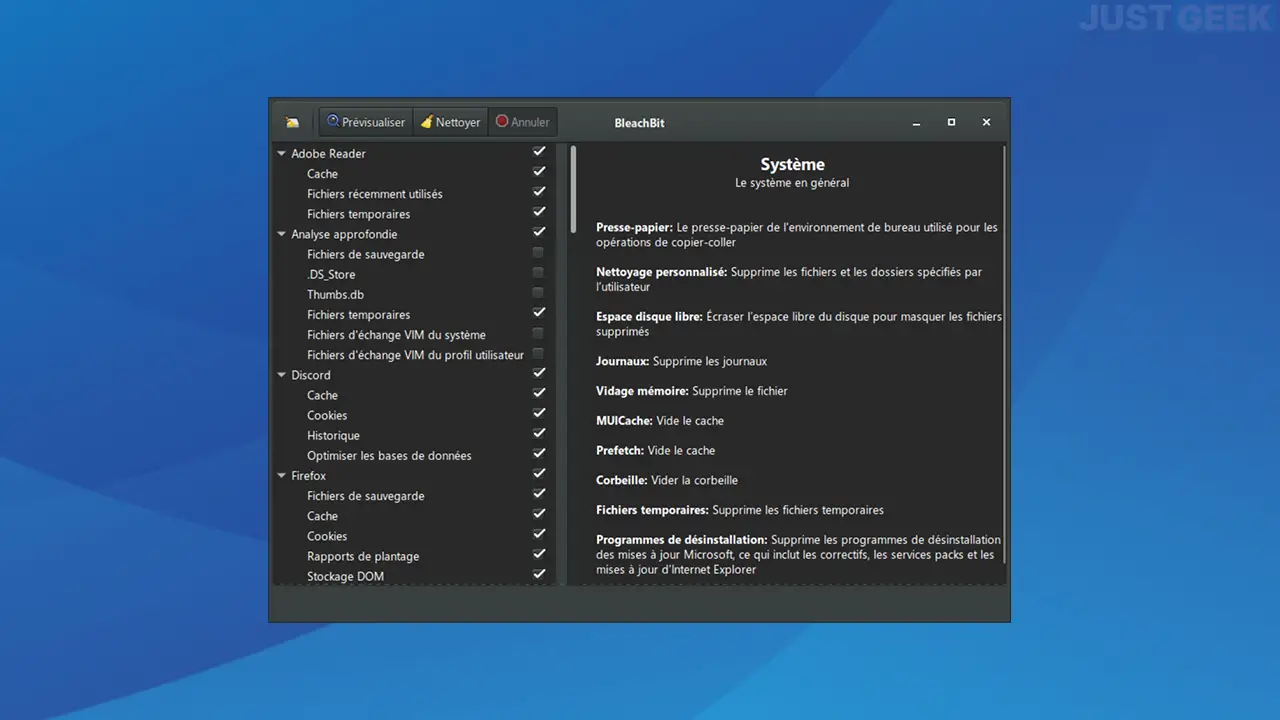Click the Système heading
This screenshot has height=720, width=1280.
[x=792, y=165]
